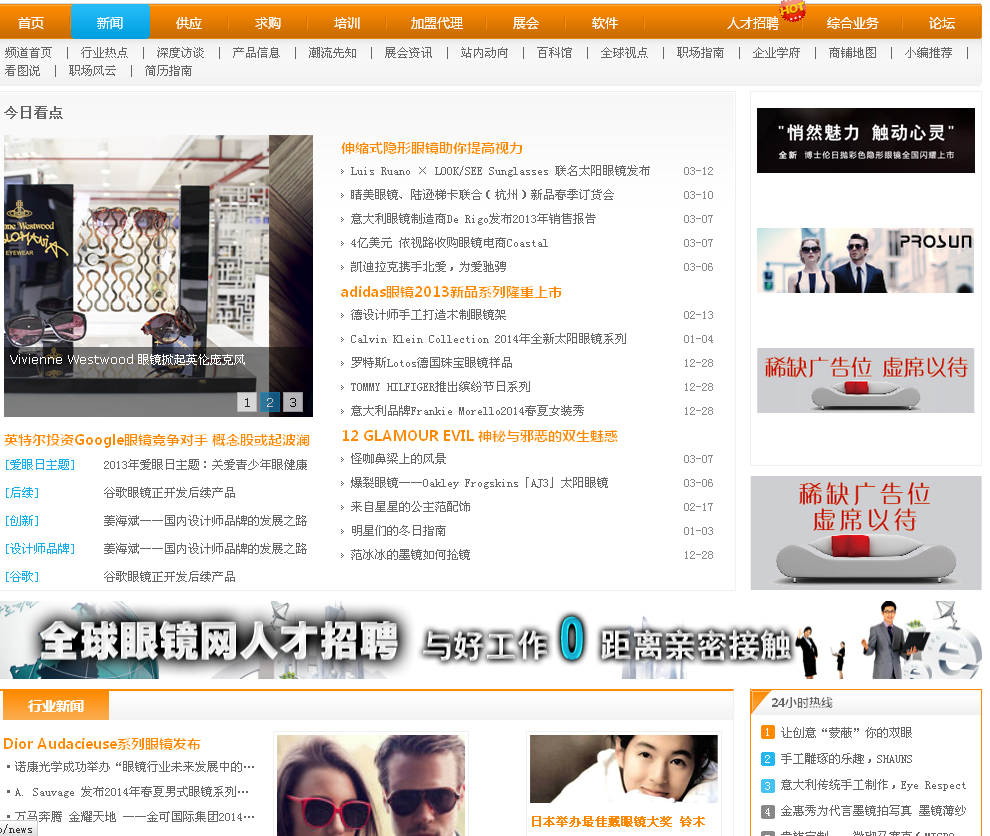Open hotline item 手工雕琢的乐趣, SHAUNS
The image size is (990, 836).
847,759
